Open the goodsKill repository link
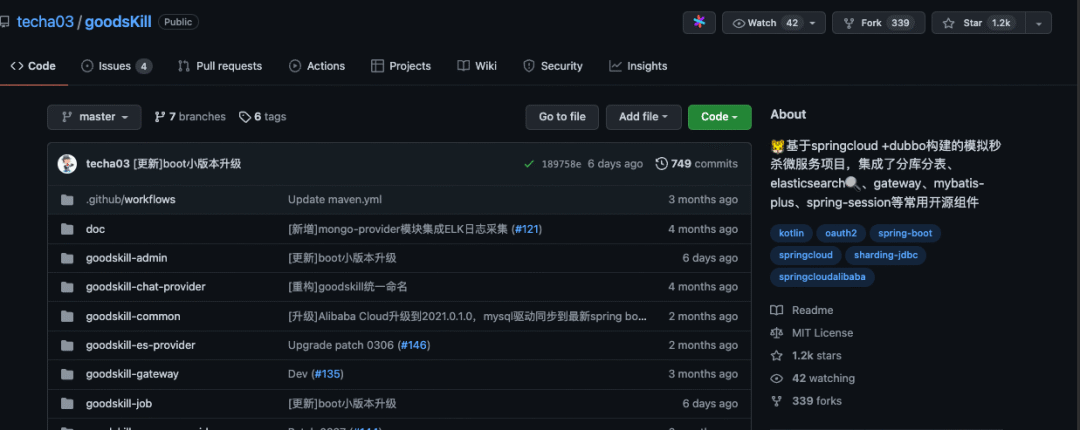This screenshot has height=430, width=1080. [118, 22]
